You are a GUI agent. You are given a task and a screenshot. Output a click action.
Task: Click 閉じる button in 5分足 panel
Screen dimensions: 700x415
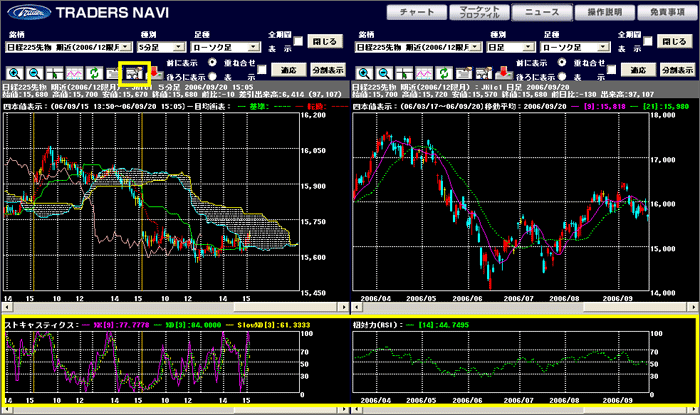pos(325,42)
